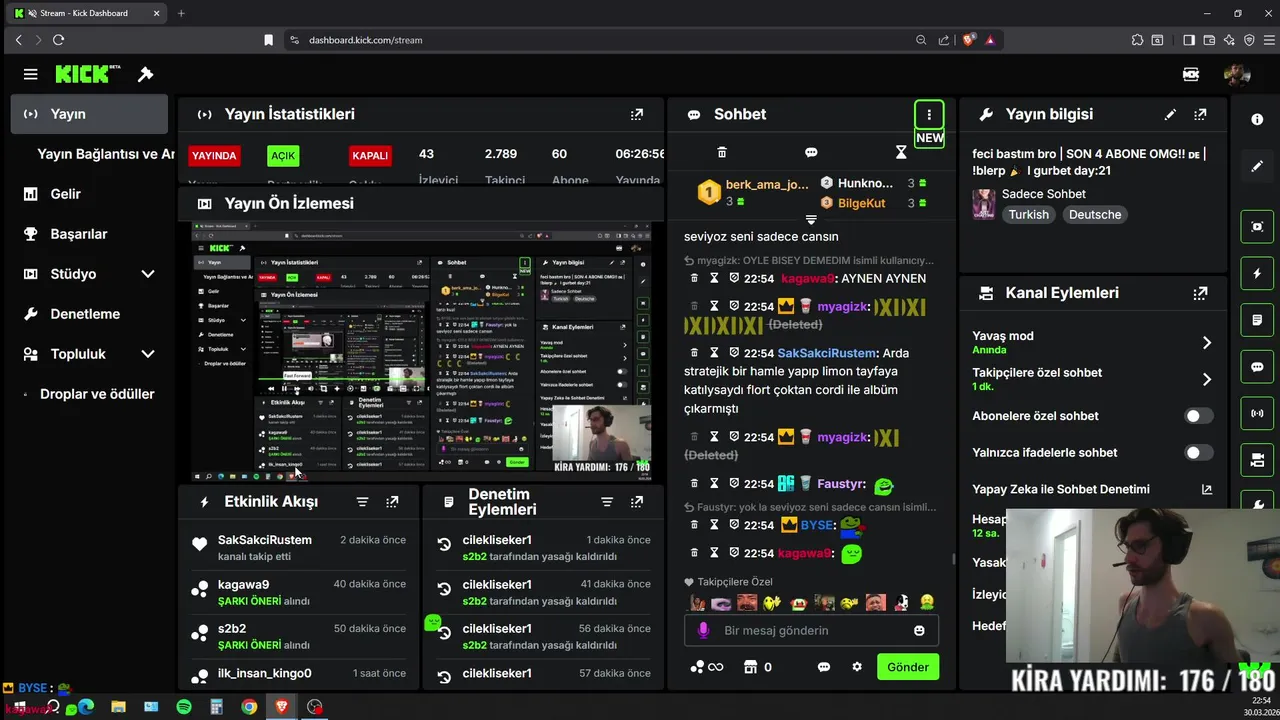Click the Bir mesaj gönderin input

[x=812, y=631]
